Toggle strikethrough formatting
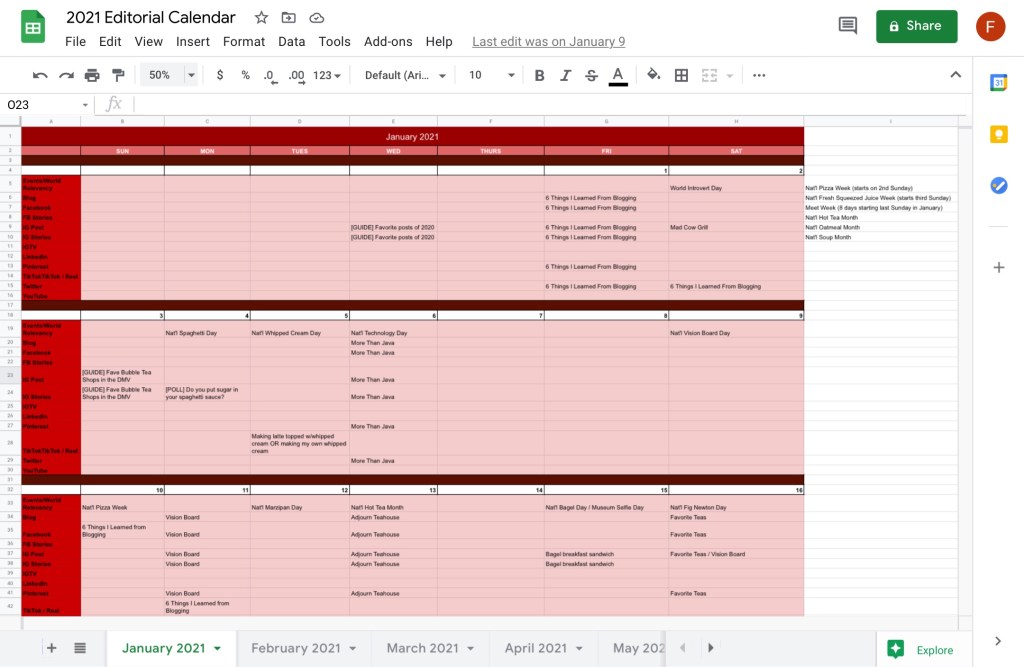Viewport: 1024px width, 667px height. pos(591,75)
